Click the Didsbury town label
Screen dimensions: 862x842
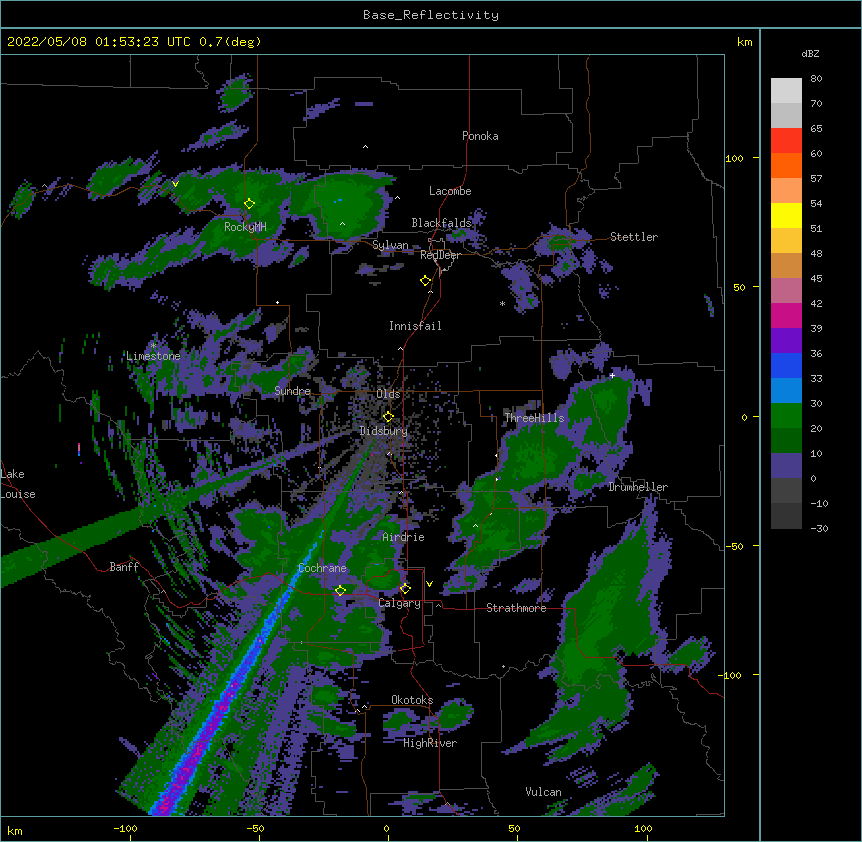(384, 431)
